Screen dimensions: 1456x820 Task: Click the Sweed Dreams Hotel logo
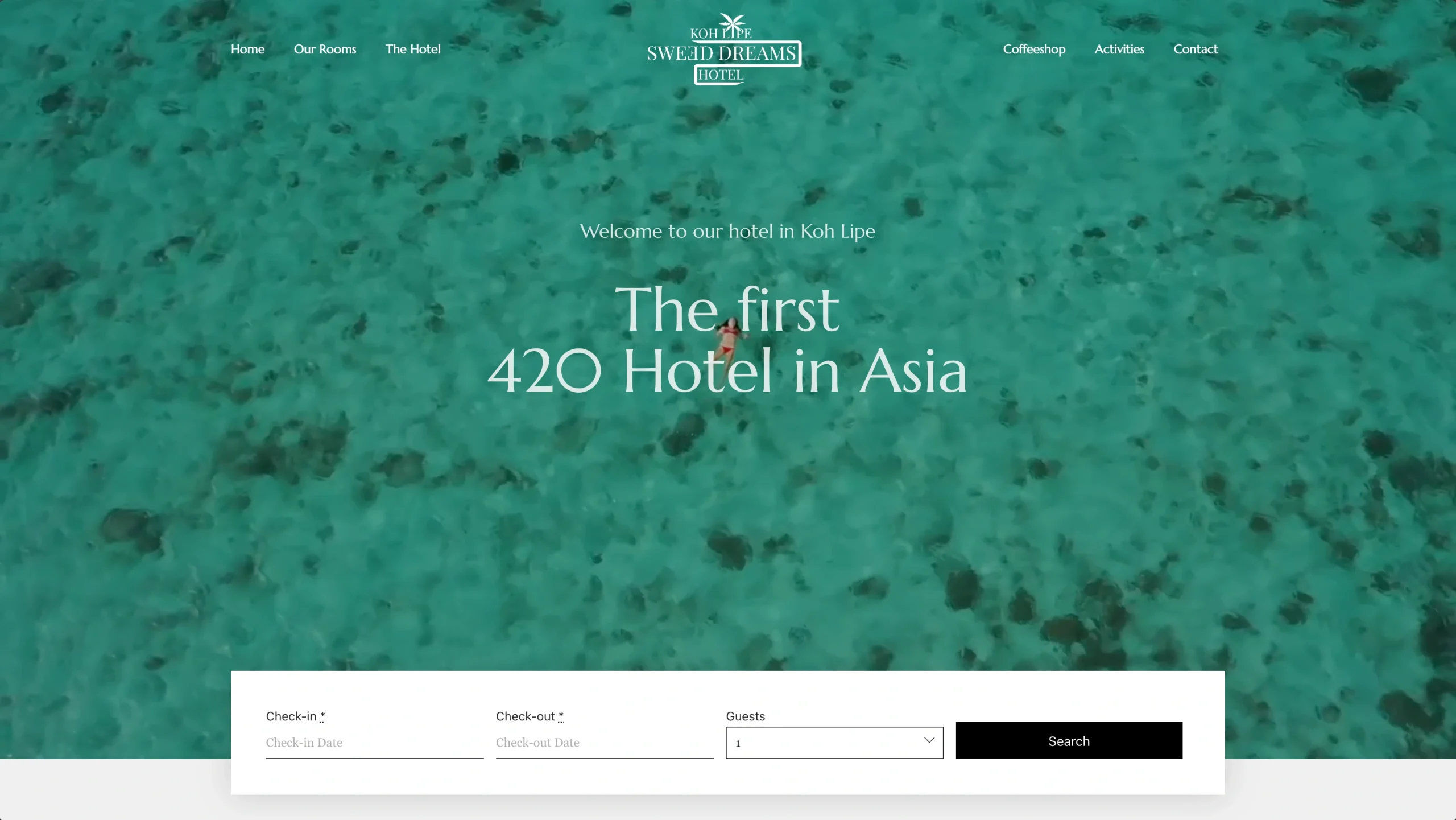(x=724, y=49)
